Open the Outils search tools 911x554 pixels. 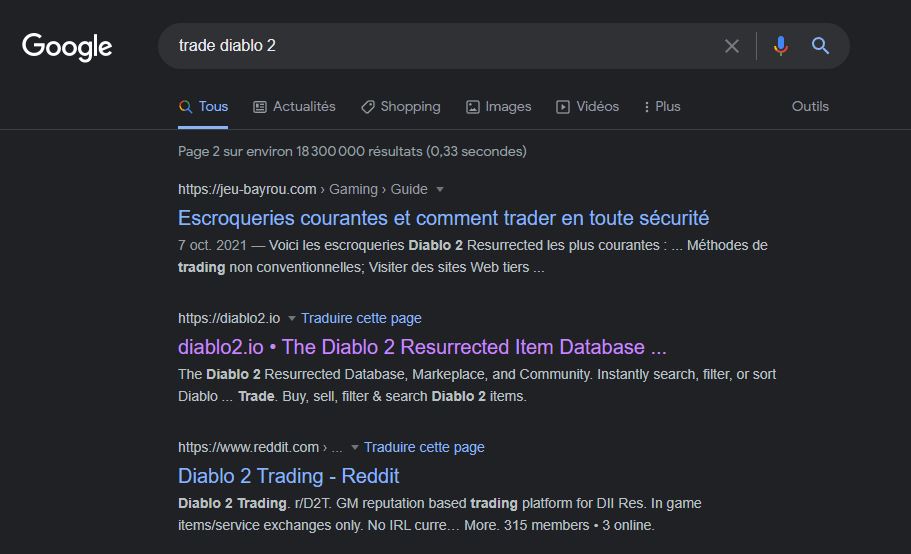(810, 107)
